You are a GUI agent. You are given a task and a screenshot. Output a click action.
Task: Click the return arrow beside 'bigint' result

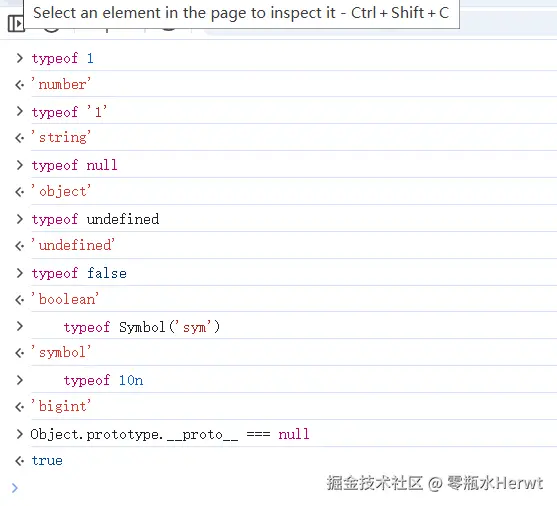point(20,407)
